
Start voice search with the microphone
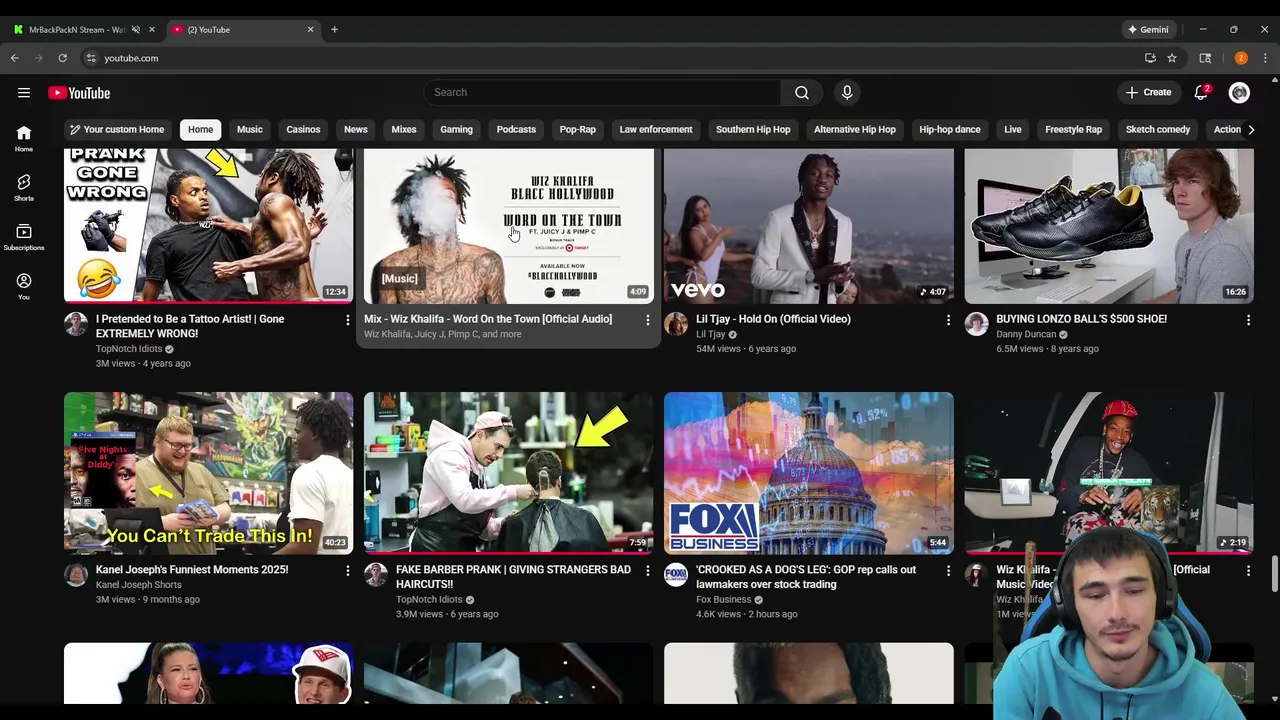pyautogui.click(x=847, y=92)
